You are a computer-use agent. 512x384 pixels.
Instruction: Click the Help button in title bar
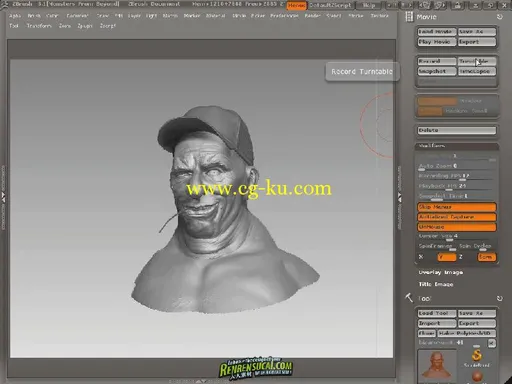369,5
